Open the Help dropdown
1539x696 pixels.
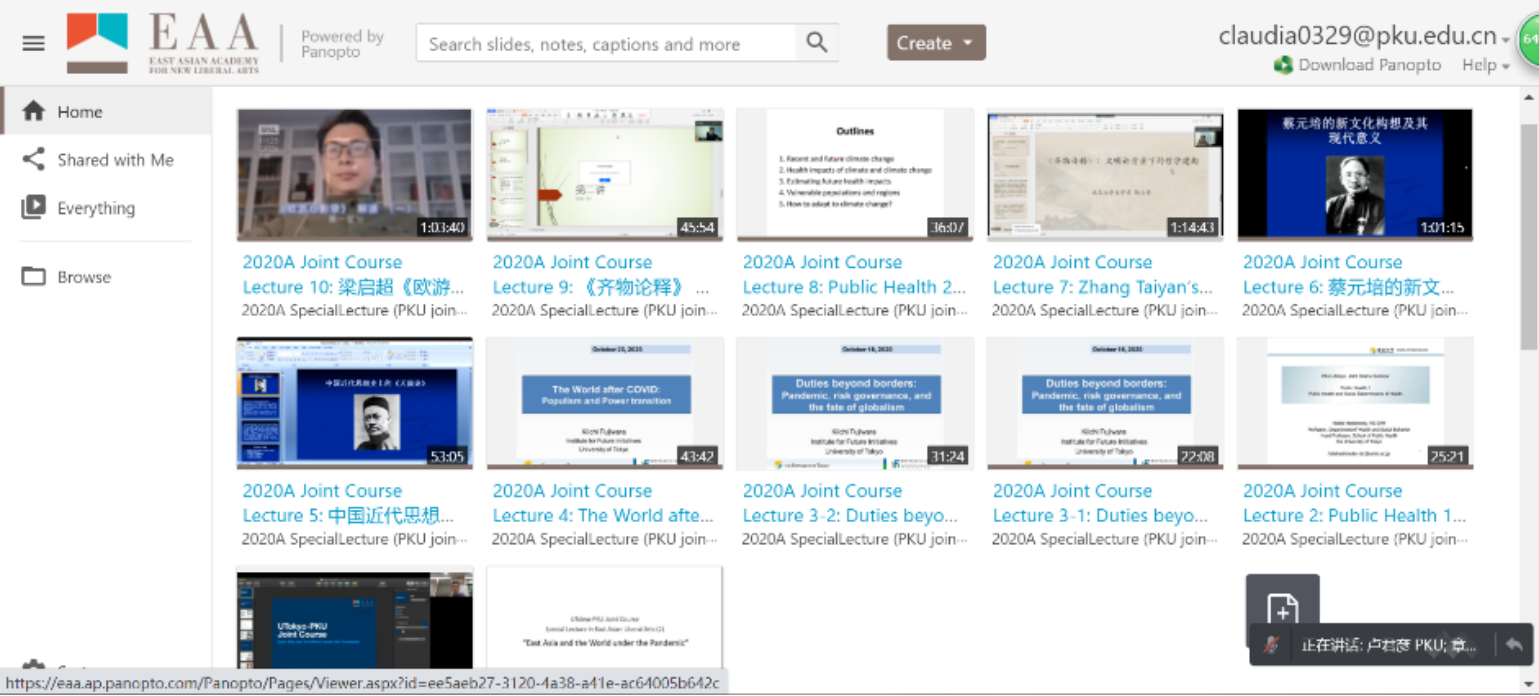tap(1485, 65)
